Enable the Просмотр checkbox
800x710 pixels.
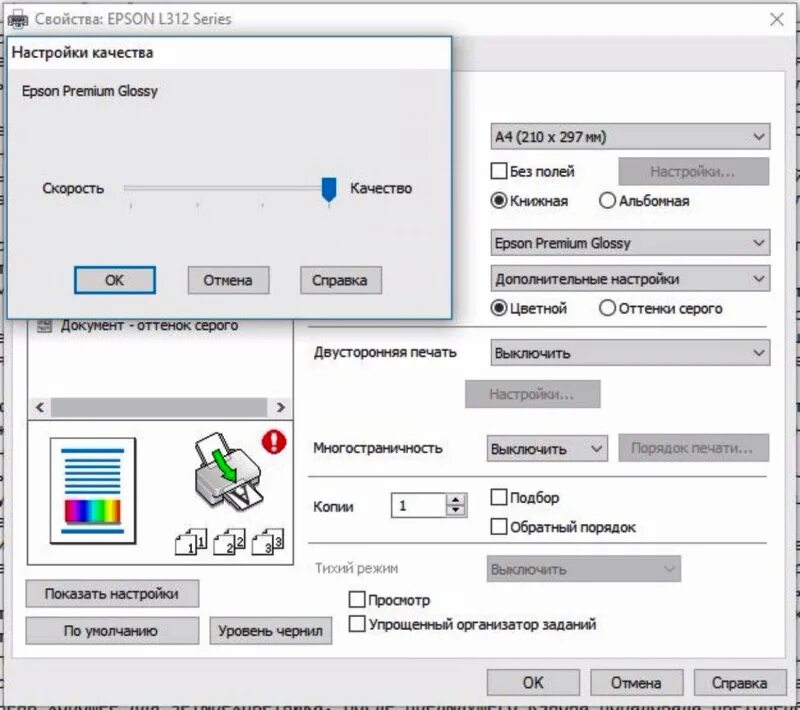tap(357, 599)
